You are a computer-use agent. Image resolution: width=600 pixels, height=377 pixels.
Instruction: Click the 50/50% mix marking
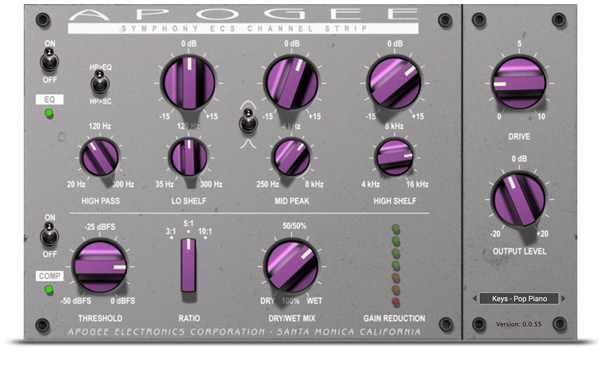(294, 226)
